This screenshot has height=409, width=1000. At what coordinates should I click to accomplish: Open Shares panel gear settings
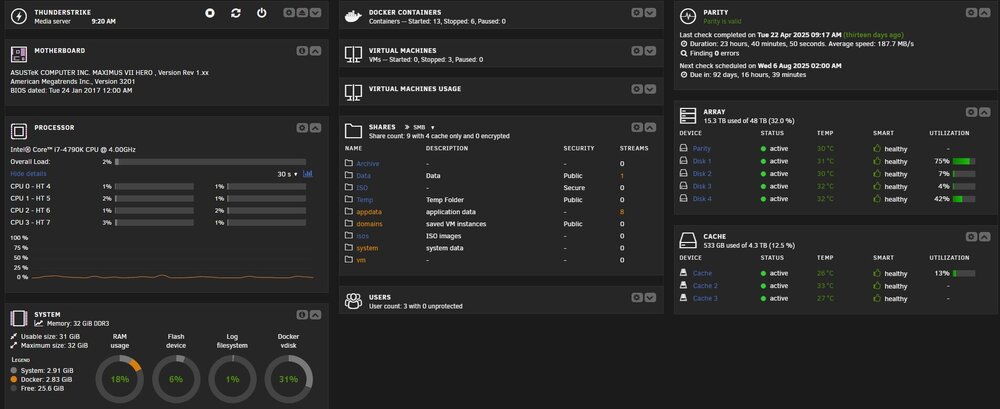click(x=636, y=128)
